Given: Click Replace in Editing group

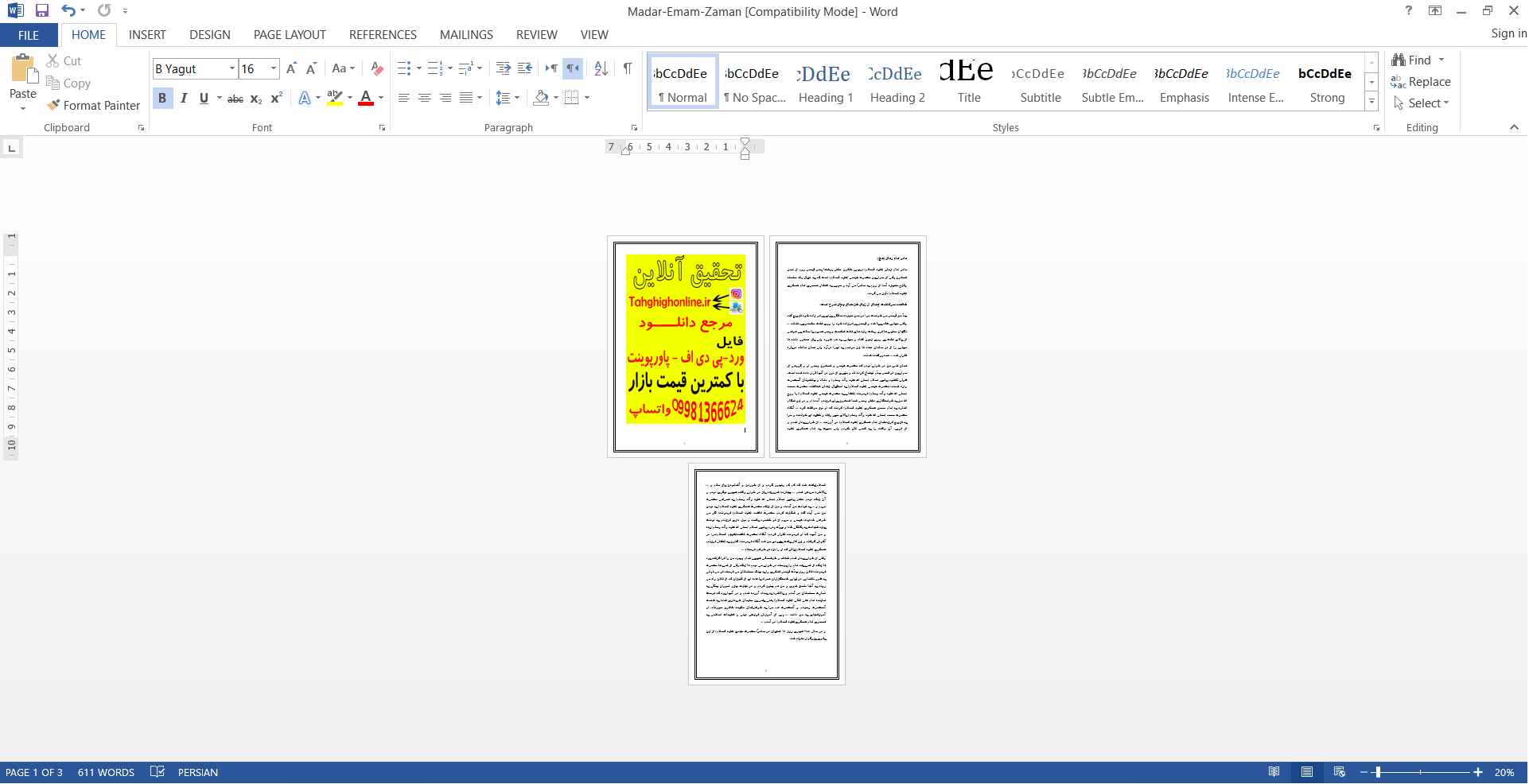Looking at the screenshot, I should (x=1421, y=82).
